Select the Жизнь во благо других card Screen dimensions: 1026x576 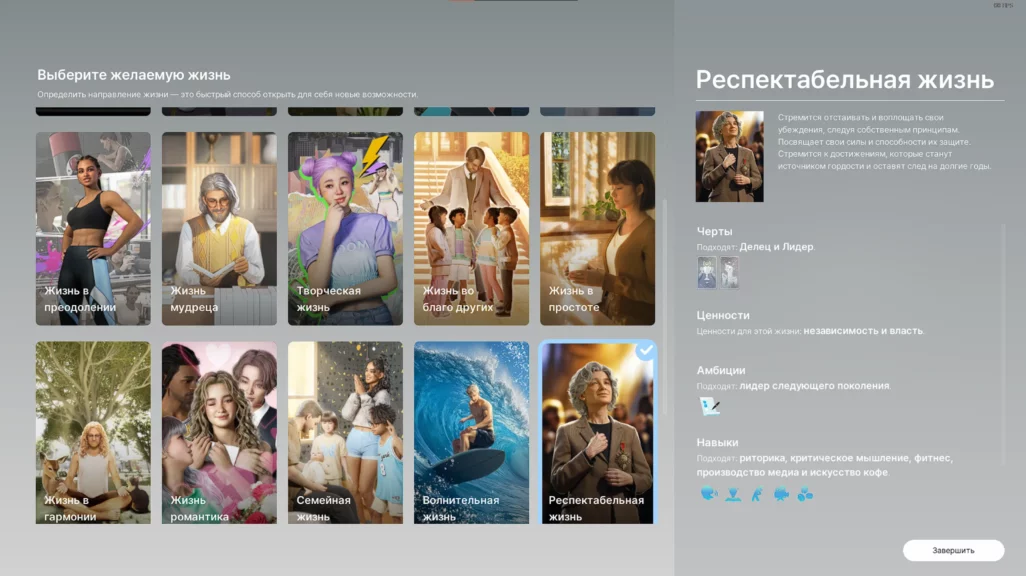(471, 228)
